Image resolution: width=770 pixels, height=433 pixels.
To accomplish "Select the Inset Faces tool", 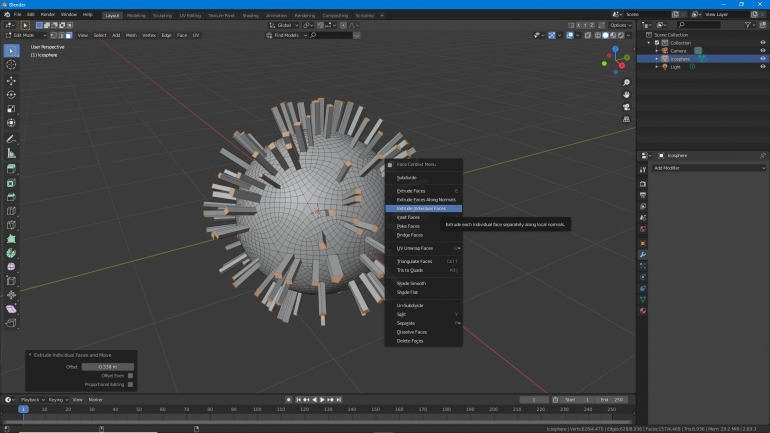I will (x=11, y=183).
